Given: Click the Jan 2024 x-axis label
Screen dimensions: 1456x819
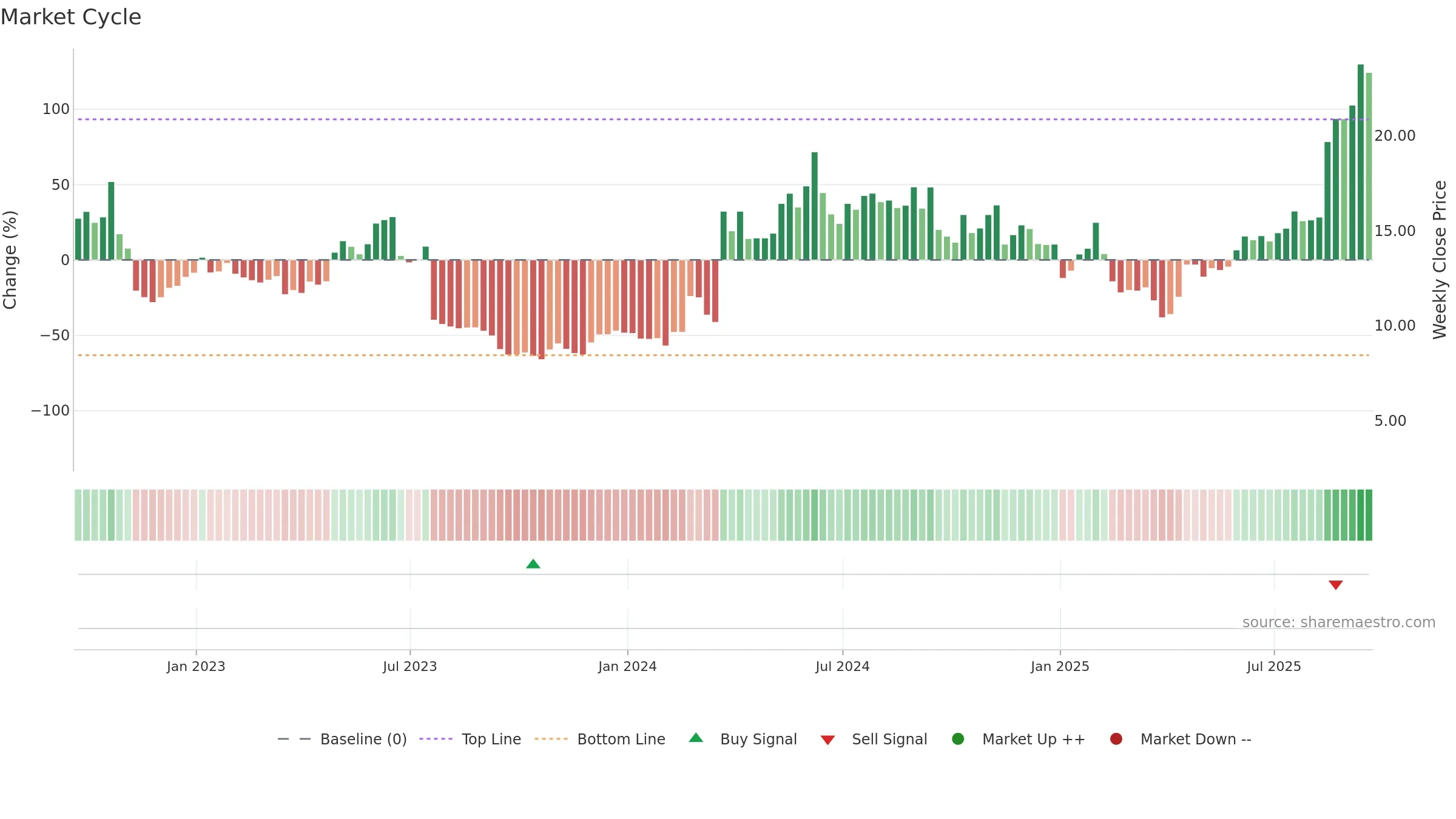Looking at the screenshot, I should pyautogui.click(x=627, y=667).
